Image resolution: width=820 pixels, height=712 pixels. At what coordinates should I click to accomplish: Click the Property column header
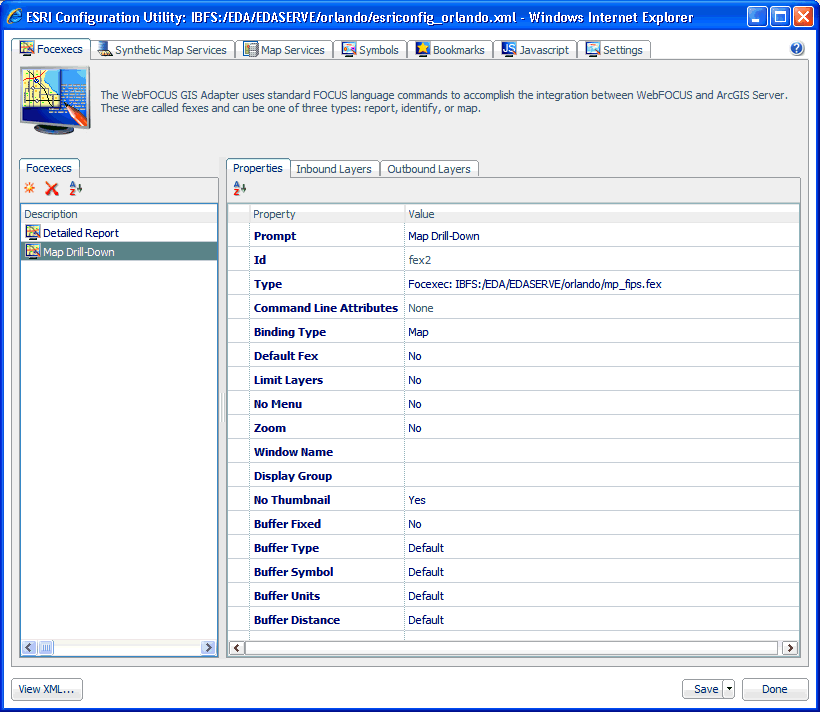point(326,214)
